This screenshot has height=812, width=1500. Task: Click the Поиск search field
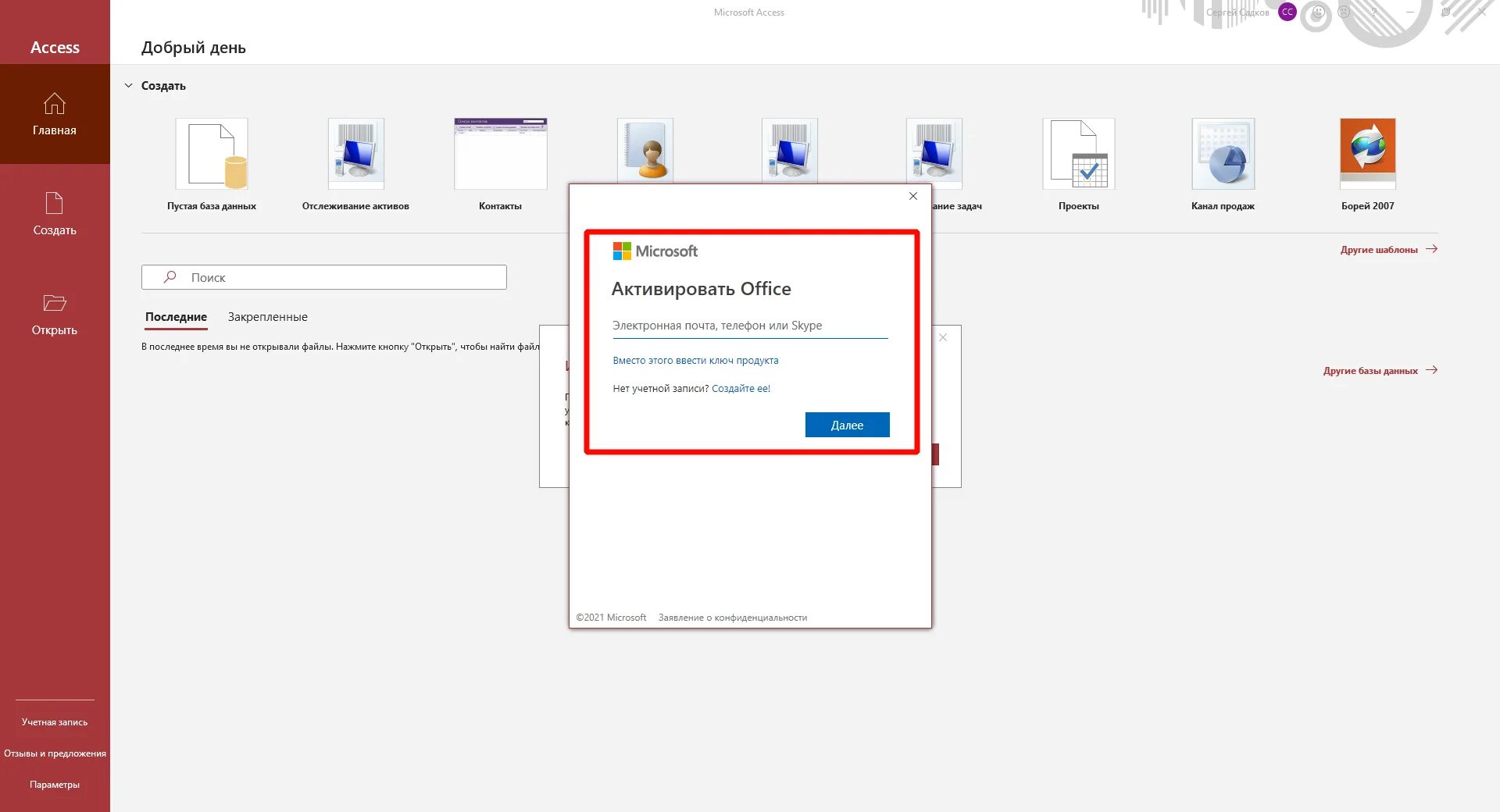[x=324, y=277]
